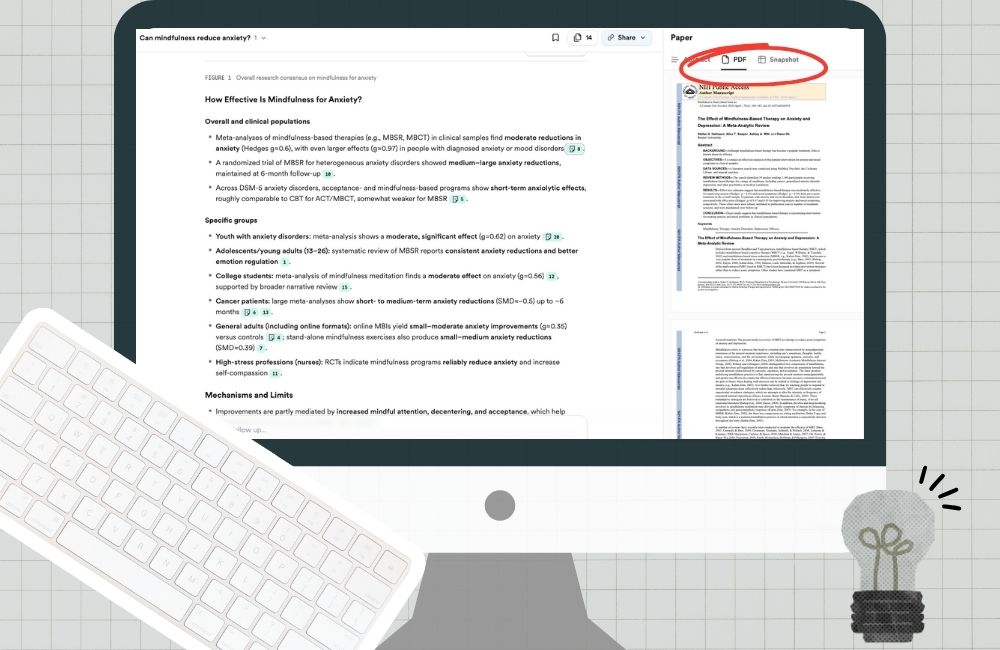
Task: Click citation 1 after 'emotion regulation'
Action: click(285, 262)
